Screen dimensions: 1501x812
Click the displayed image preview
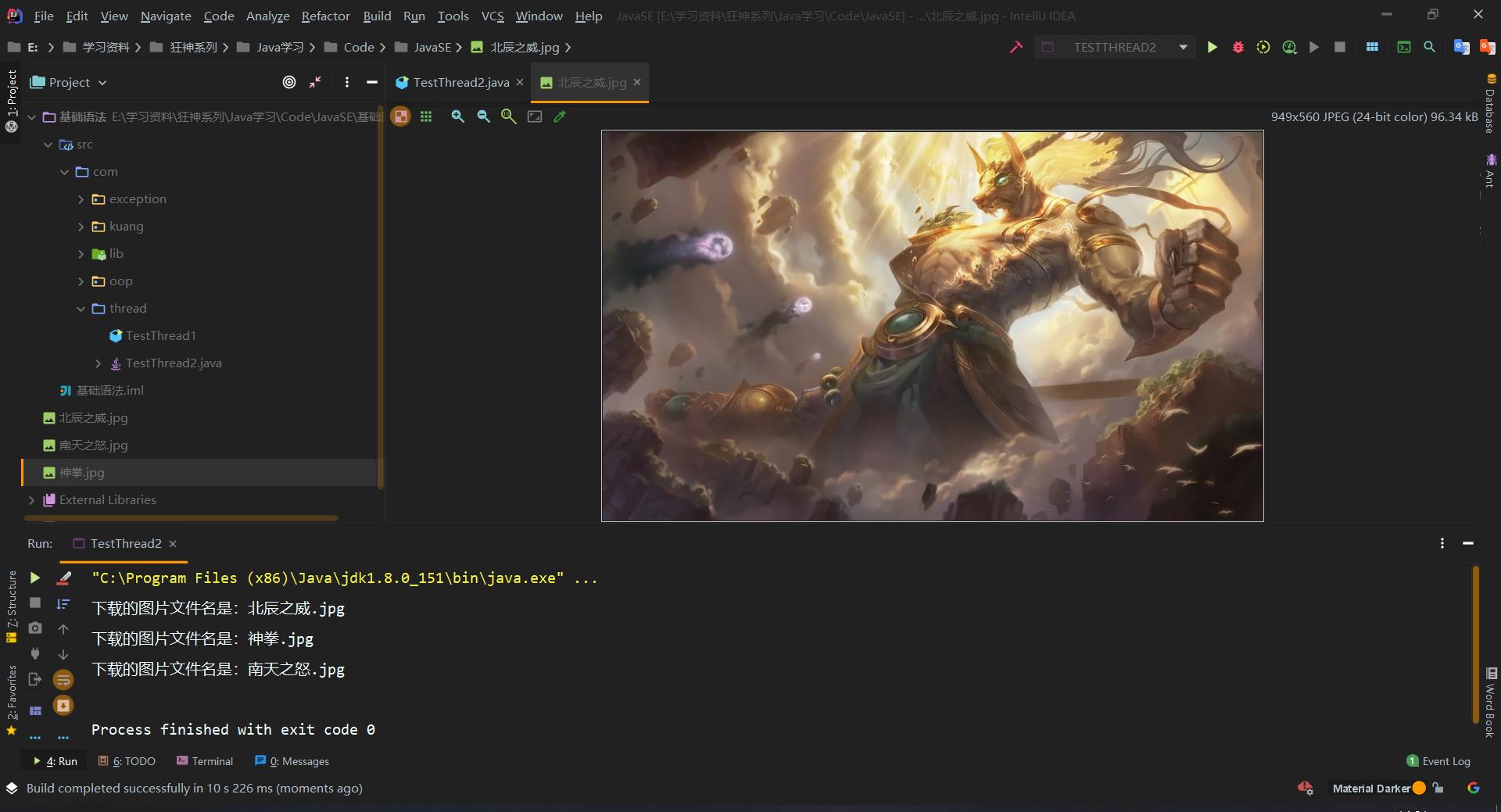click(932, 326)
